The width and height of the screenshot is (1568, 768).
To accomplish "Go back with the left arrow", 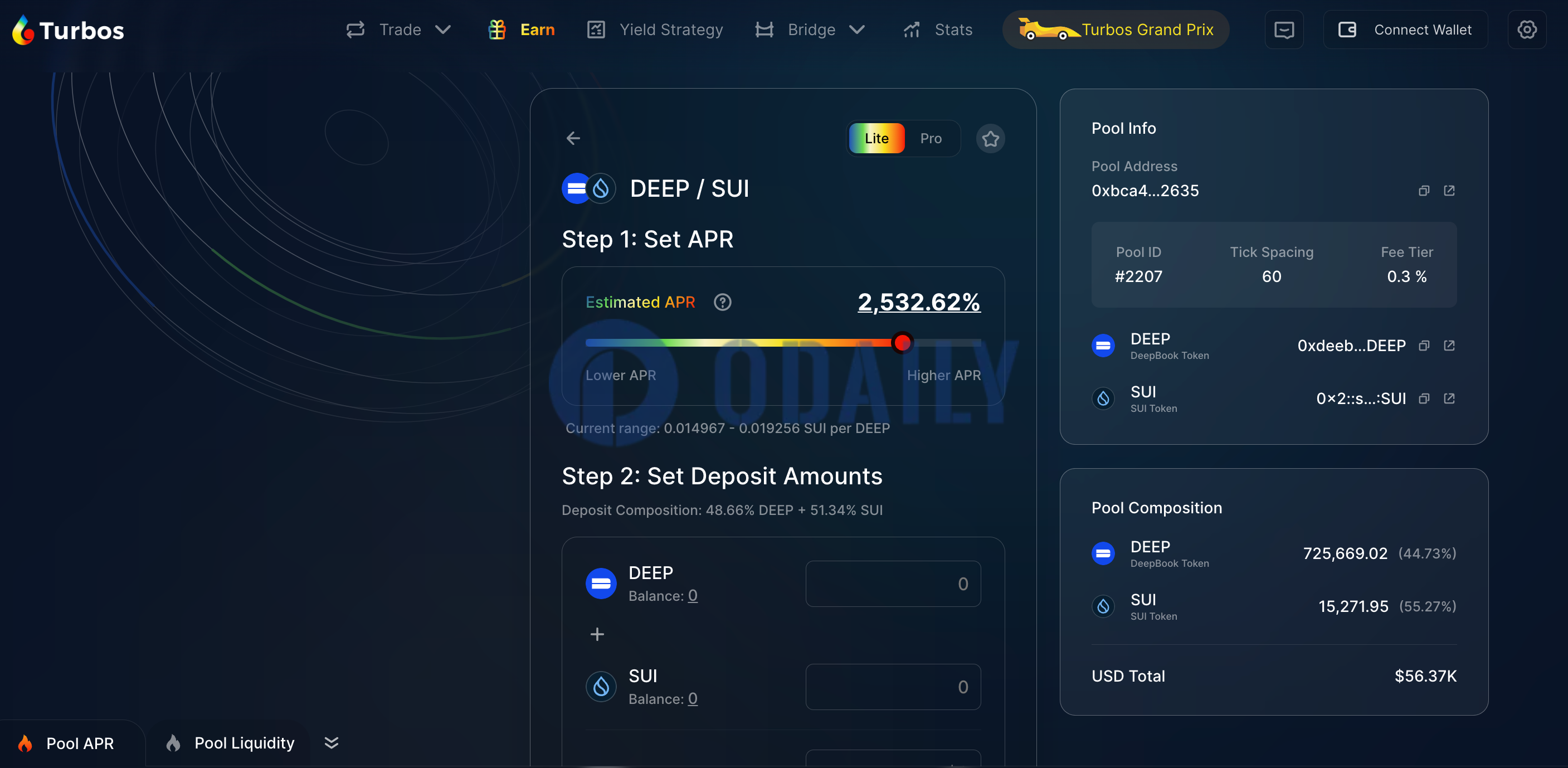I will coord(573,138).
